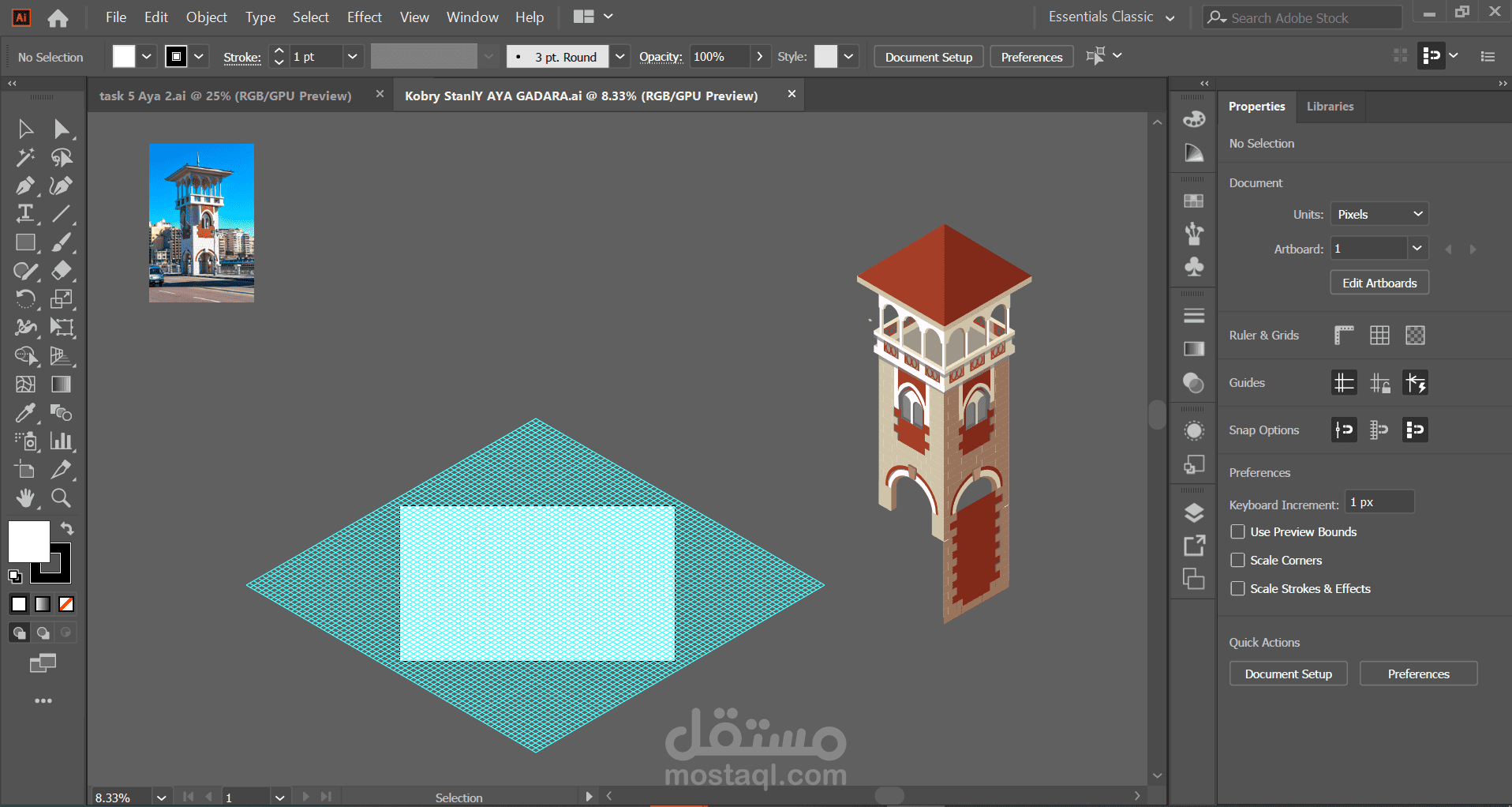1512x807 pixels.
Task: Click Document Setup under Quick Actions
Action: click(1288, 674)
